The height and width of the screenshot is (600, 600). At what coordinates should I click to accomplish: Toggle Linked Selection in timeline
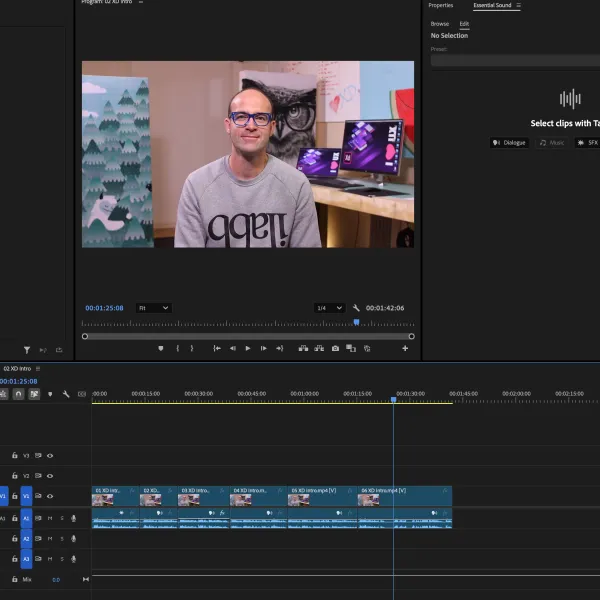[34, 394]
